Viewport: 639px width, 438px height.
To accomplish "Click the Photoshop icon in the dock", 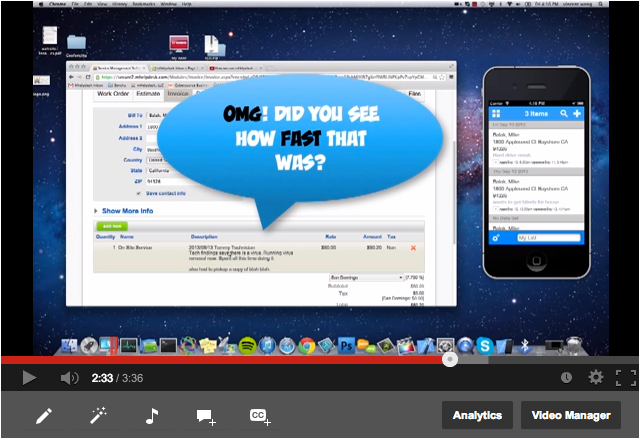I will point(346,346).
